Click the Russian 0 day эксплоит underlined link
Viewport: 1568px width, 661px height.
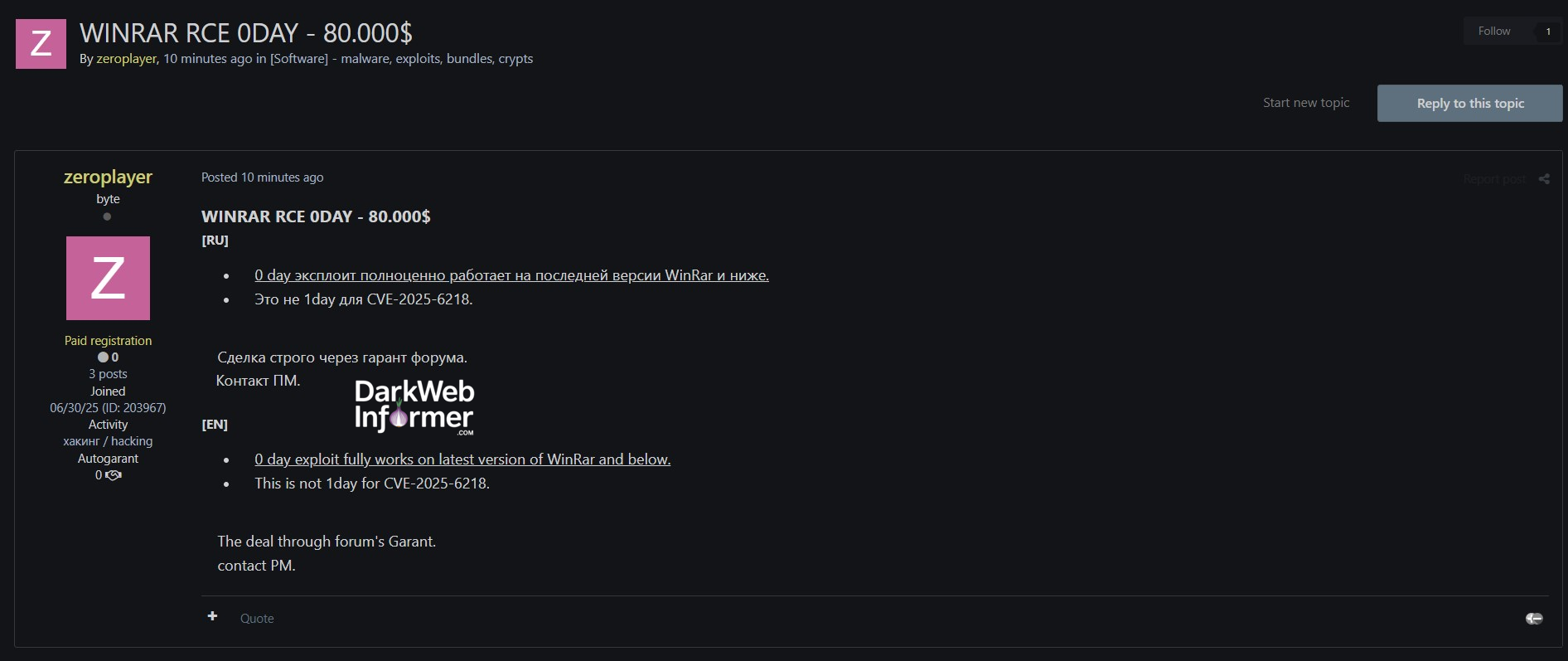click(x=511, y=275)
